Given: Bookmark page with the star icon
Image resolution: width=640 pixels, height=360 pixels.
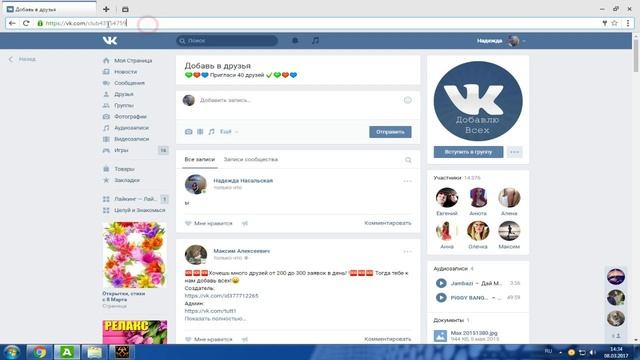Looking at the screenshot, I should 614,23.
